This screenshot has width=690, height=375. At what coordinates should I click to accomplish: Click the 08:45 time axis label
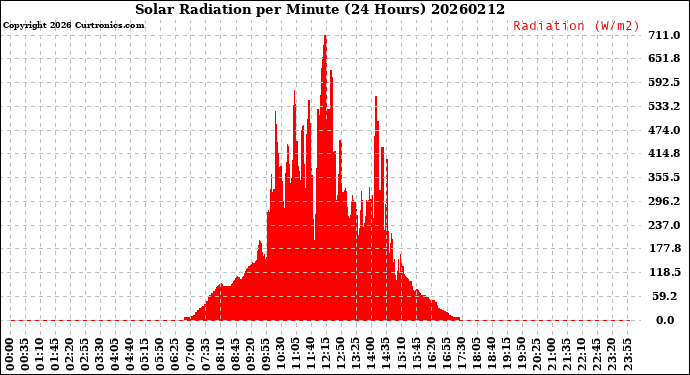tap(235, 355)
